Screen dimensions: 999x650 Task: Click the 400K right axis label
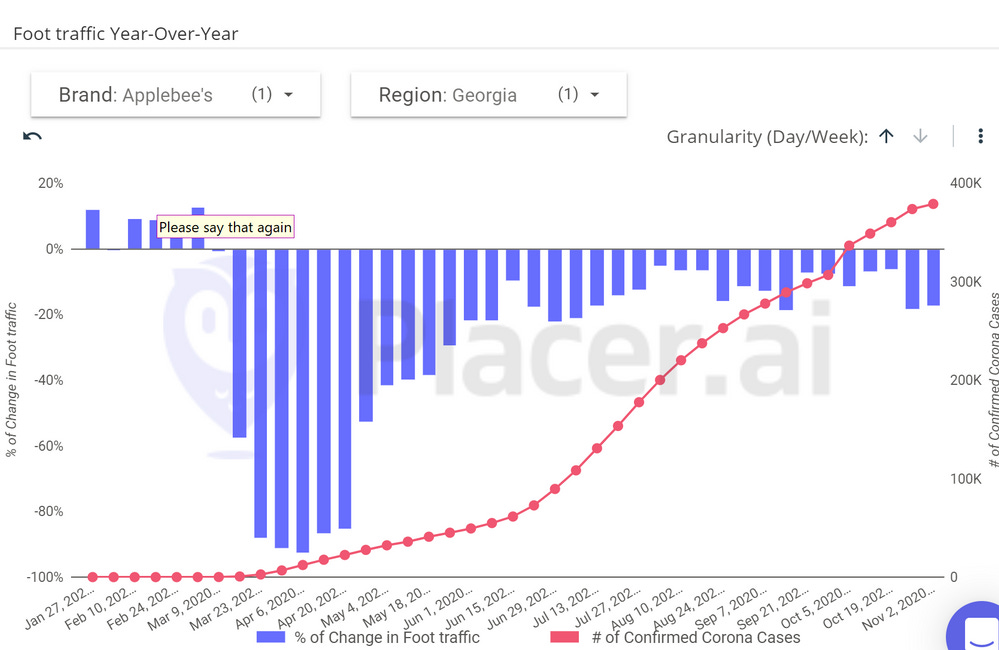[965, 184]
